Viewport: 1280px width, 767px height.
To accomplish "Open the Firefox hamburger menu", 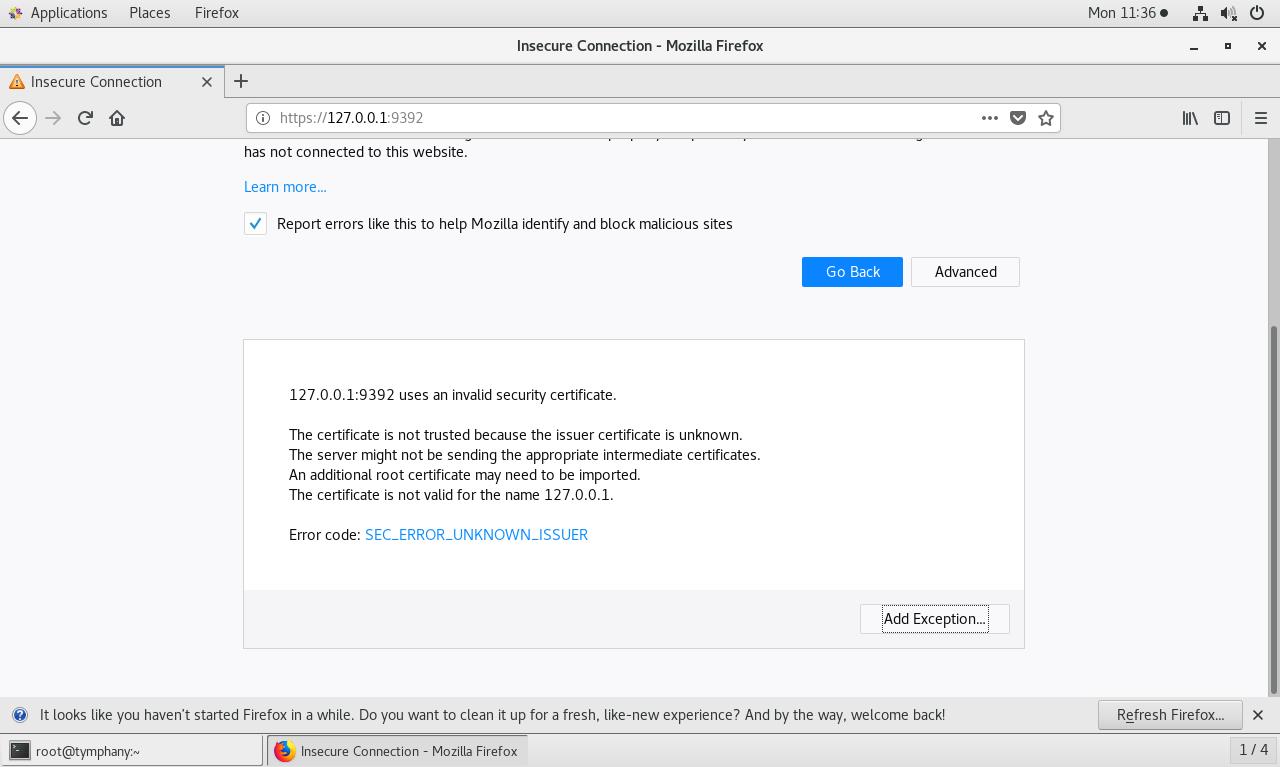I will pos(1260,118).
